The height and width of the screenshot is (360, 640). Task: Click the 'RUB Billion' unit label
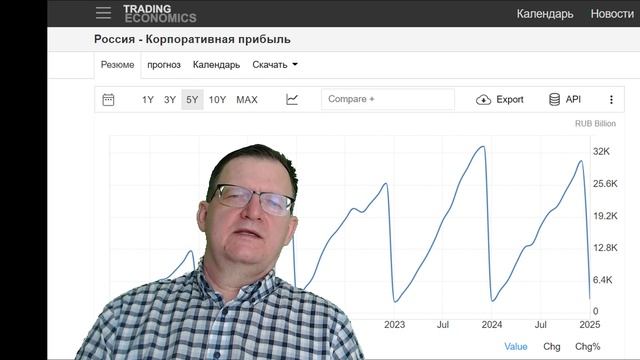(x=595, y=123)
